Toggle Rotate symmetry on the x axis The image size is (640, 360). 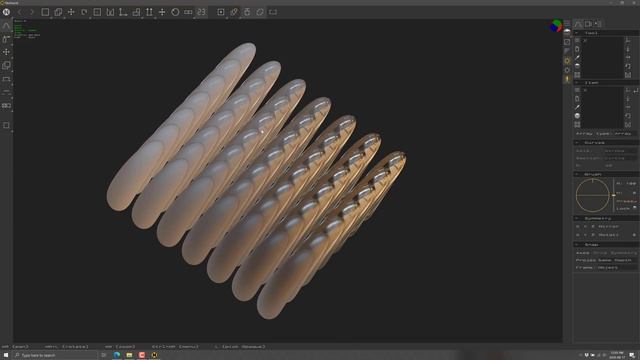tap(578, 235)
